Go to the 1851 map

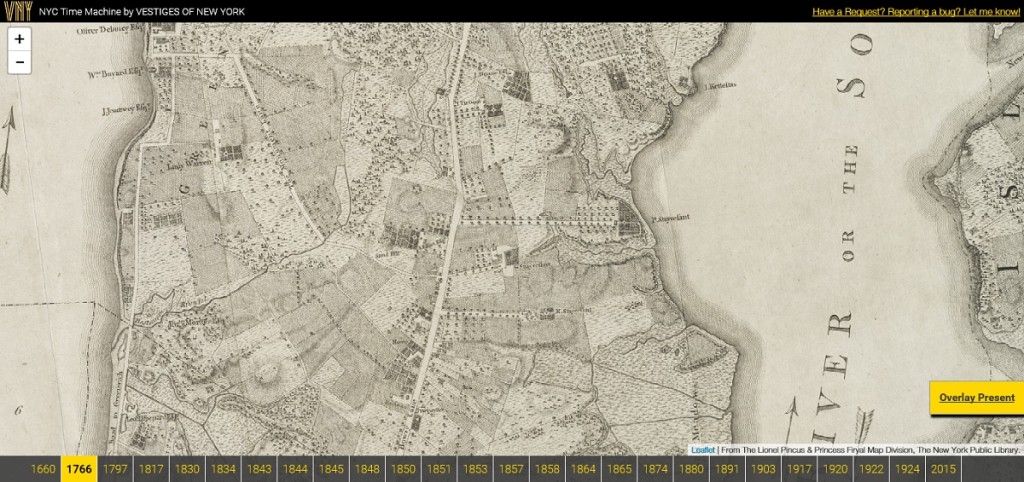click(439, 469)
